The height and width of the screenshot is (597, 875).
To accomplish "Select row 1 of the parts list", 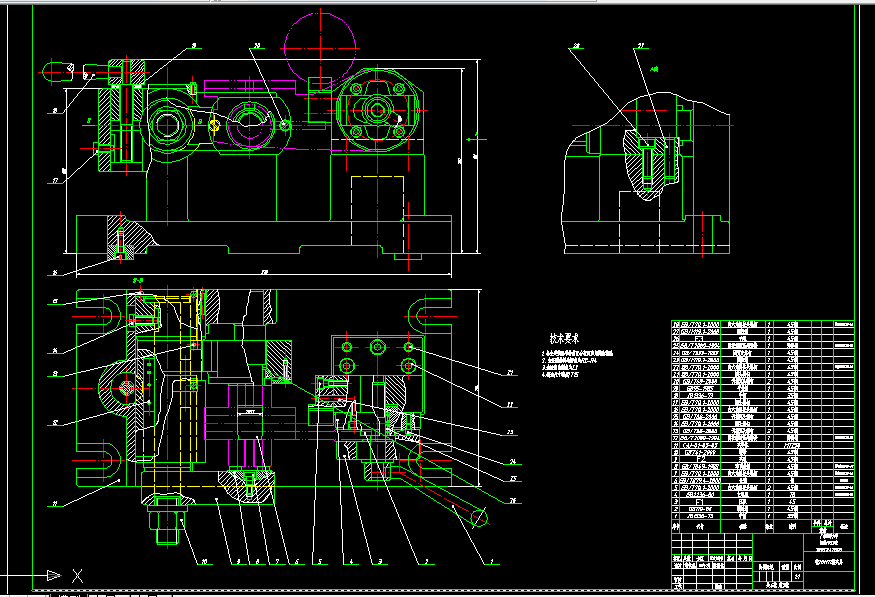I will (x=762, y=516).
